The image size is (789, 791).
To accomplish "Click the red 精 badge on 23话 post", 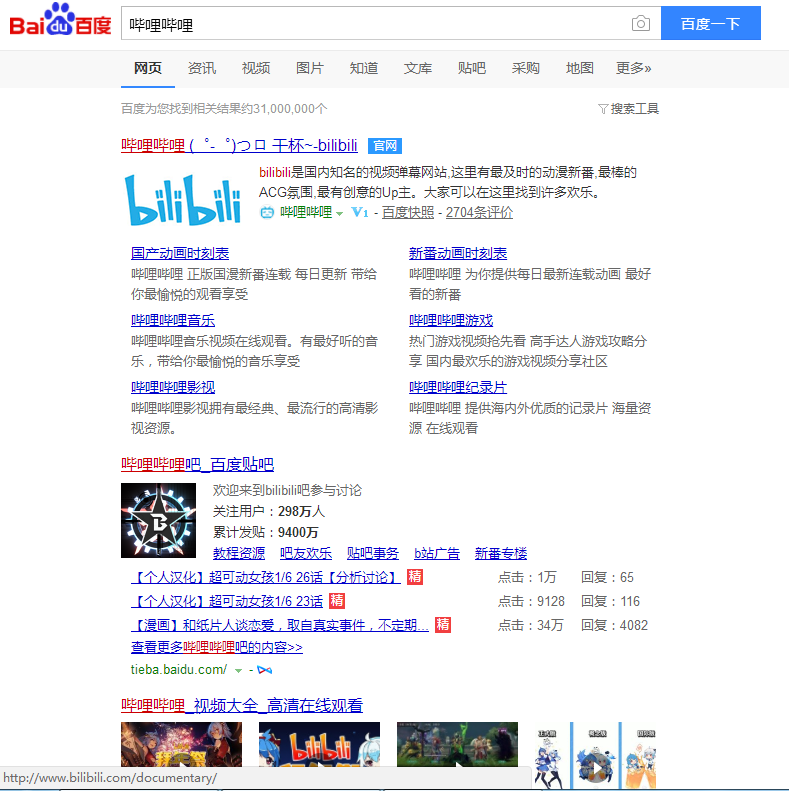I will [x=337, y=601].
